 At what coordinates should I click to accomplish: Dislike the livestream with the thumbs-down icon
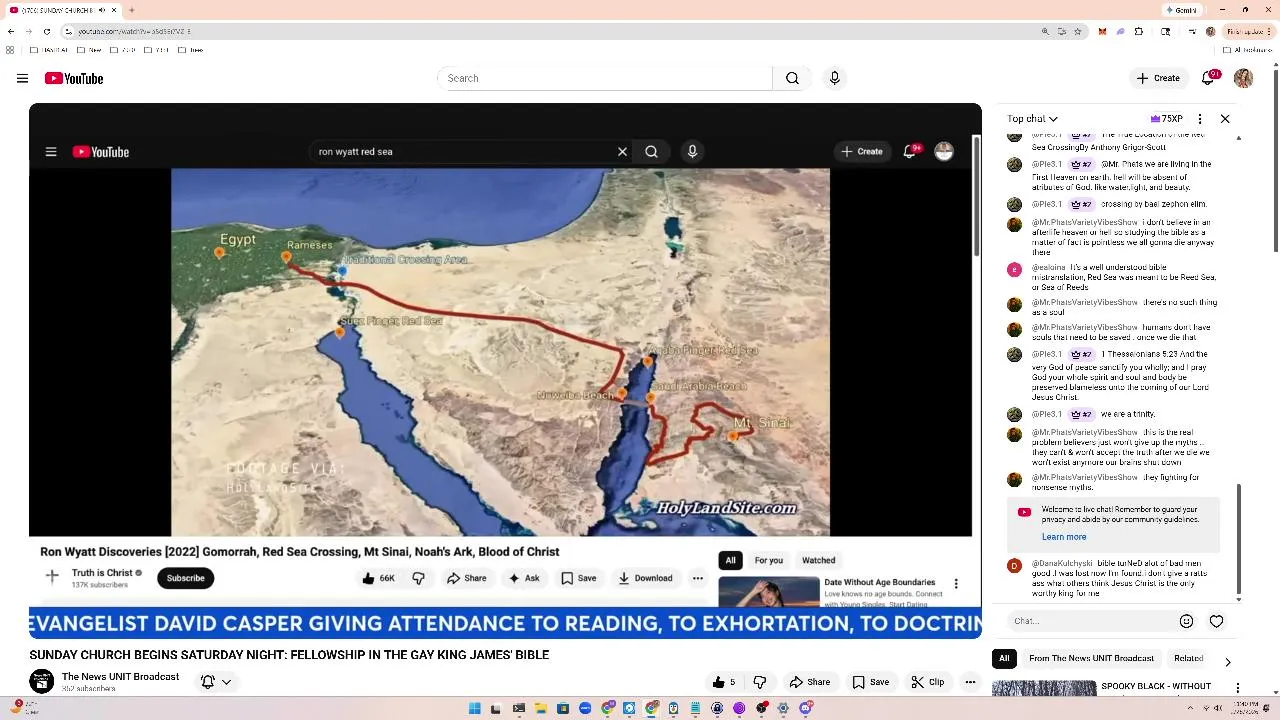(x=760, y=682)
